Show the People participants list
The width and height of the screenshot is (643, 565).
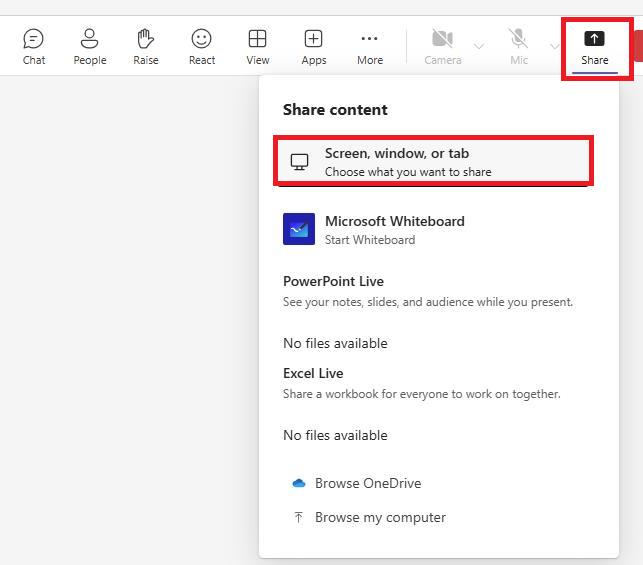(90, 47)
